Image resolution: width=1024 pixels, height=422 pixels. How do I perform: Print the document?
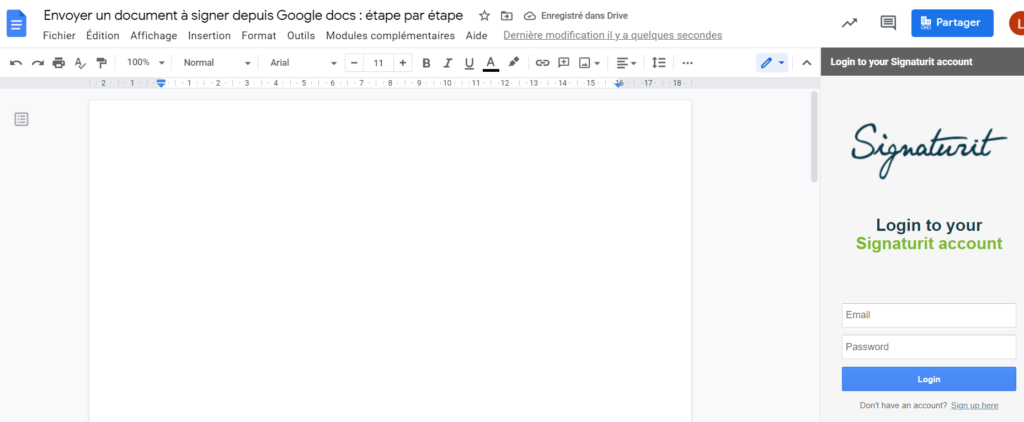click(59, 63)
